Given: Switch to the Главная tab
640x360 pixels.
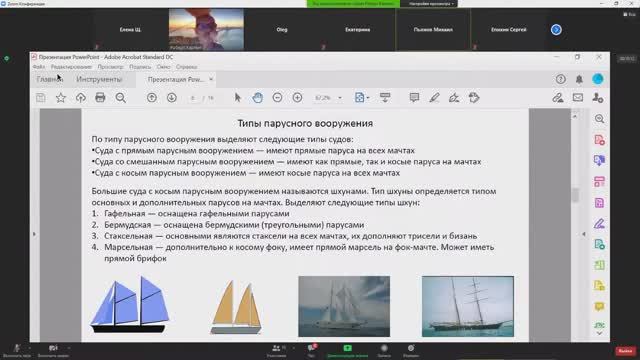Looking at the screenshot, I should pos(50,79).
